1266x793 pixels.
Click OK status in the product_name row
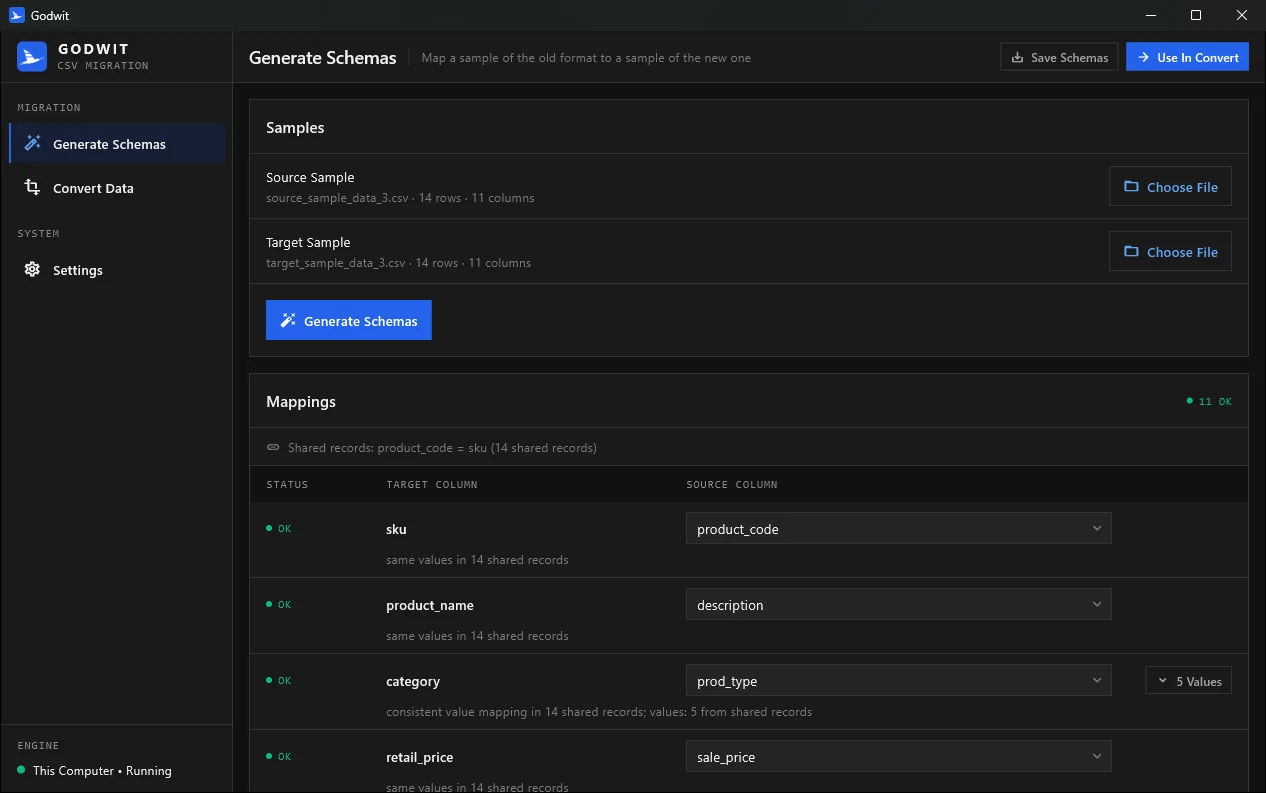(x=279, y=604)
